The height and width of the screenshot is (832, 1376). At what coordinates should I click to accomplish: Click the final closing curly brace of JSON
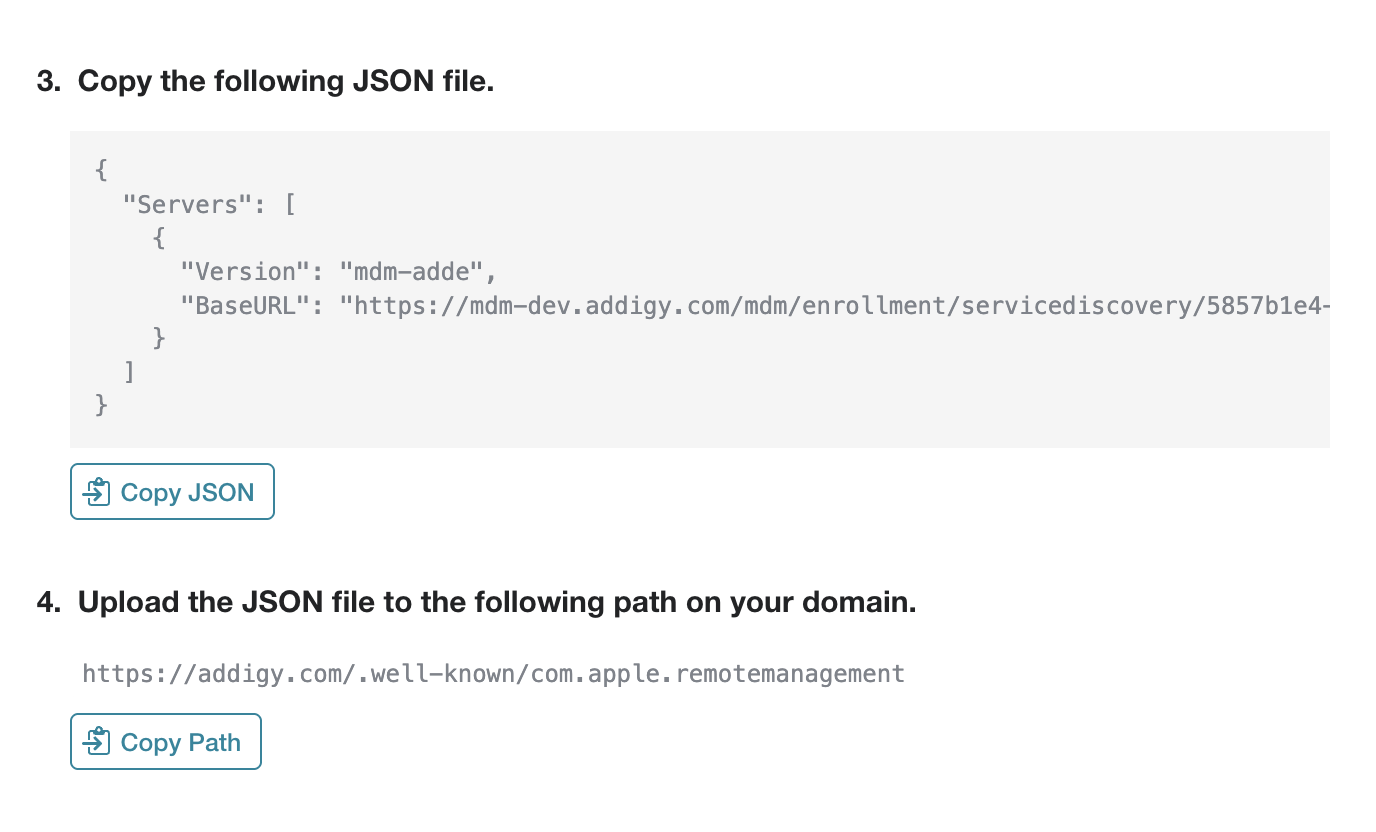coord(101,405)
